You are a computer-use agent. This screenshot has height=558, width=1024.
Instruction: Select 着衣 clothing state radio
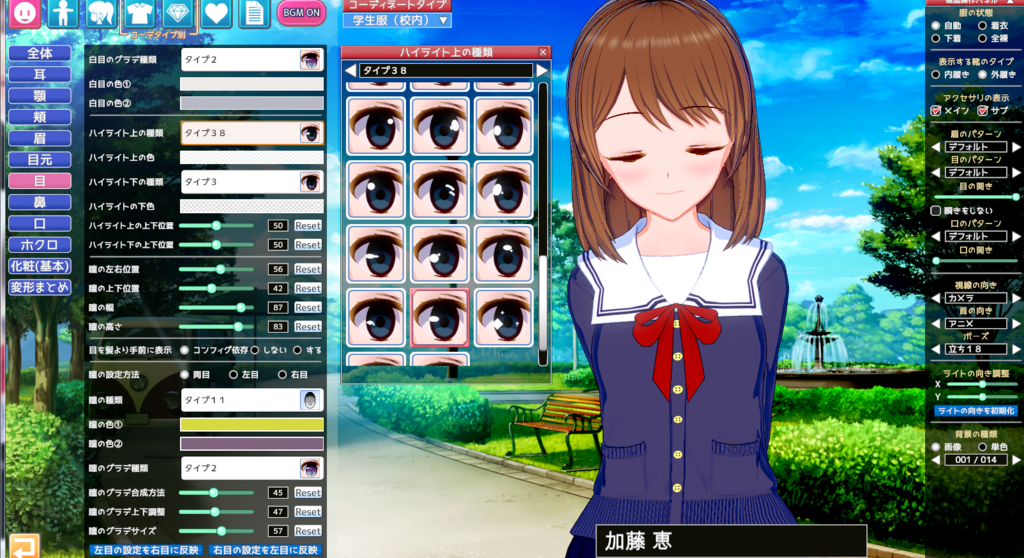(x=982, y=25)
